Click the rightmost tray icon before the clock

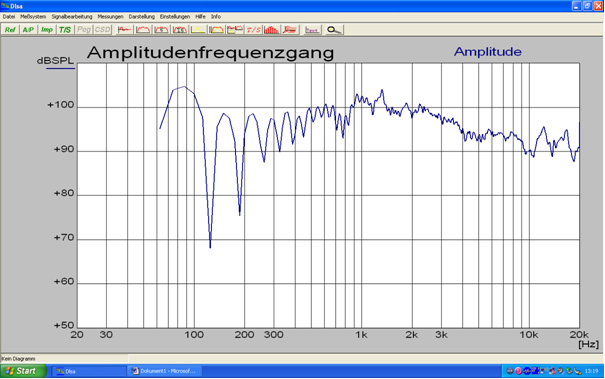(578, 372)
